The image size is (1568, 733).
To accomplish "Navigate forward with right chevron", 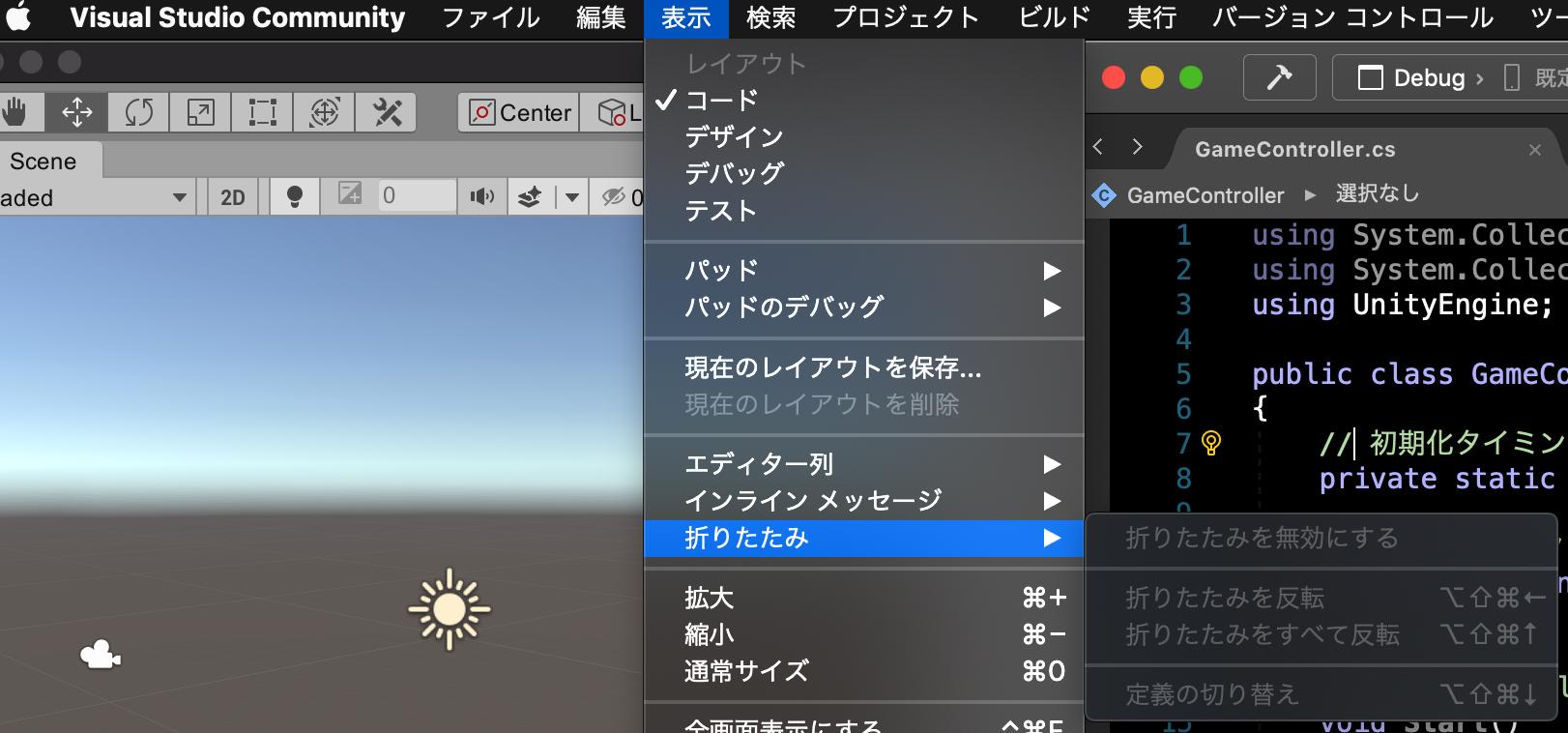I will (1138, 147).
